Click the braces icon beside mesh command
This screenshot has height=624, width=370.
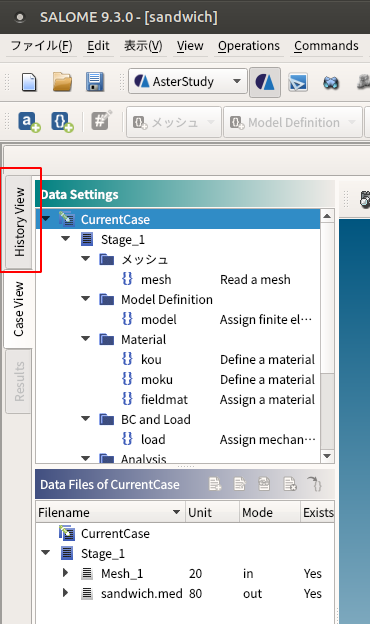point(127,279)
